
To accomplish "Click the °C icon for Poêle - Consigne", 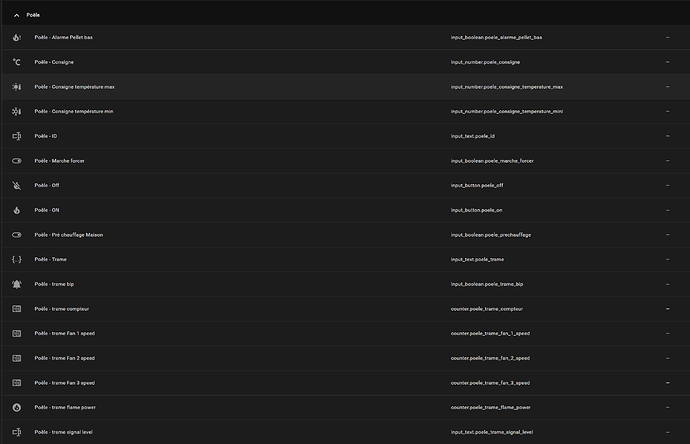I will tap(17, 62).
